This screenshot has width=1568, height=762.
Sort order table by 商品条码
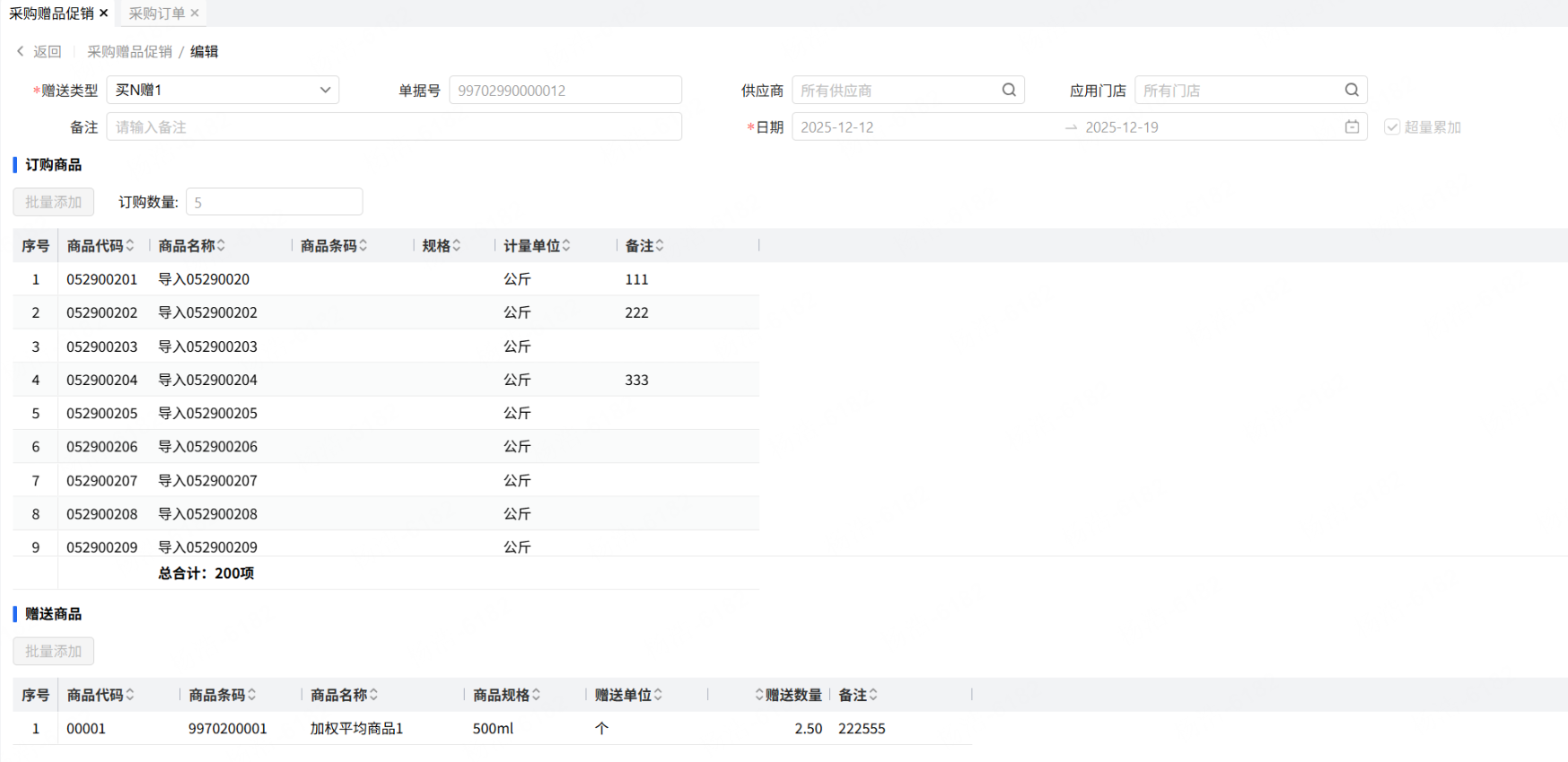[x=363, y=246]
